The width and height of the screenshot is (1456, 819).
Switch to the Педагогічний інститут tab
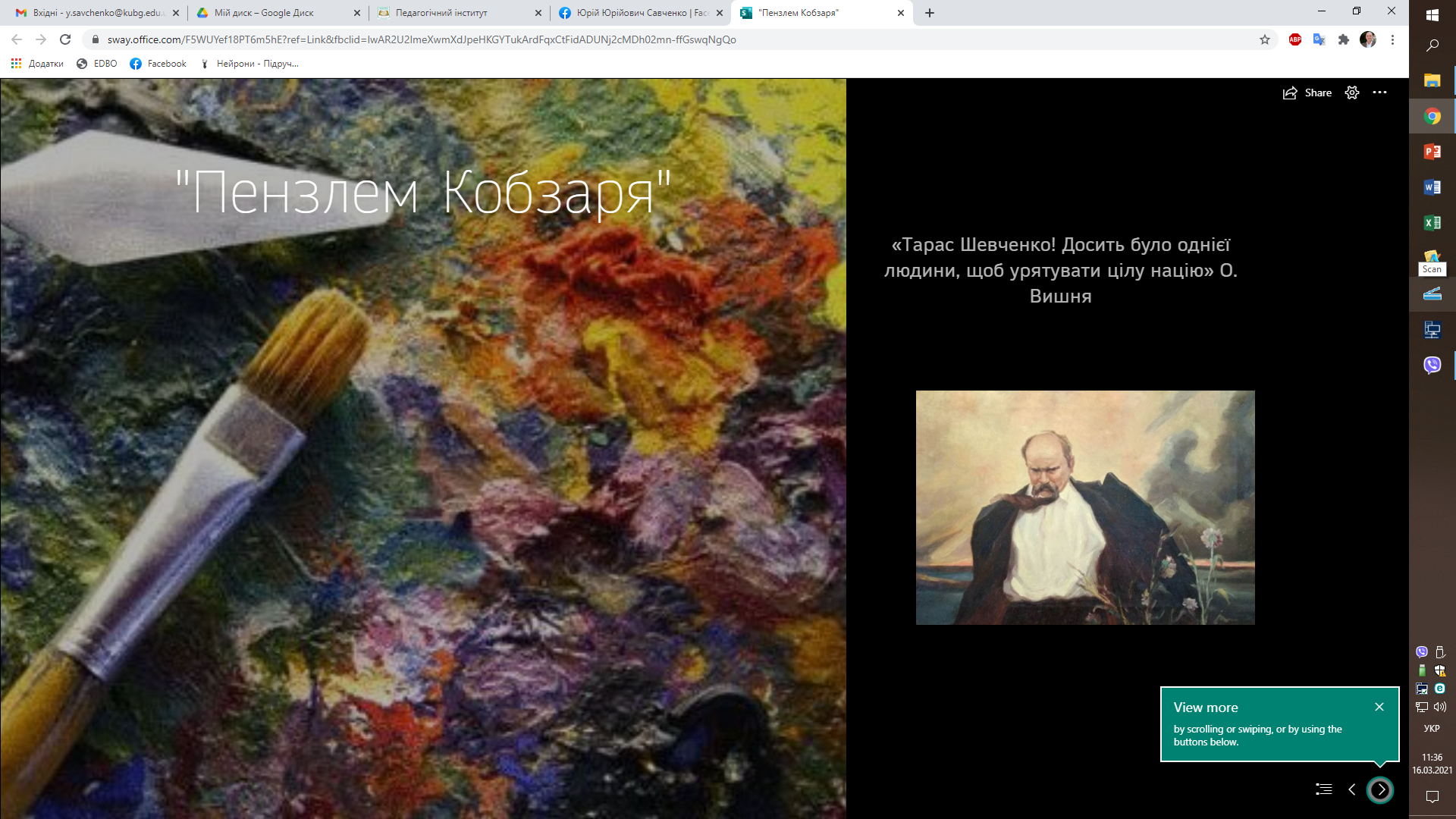[x=441, y=13]
